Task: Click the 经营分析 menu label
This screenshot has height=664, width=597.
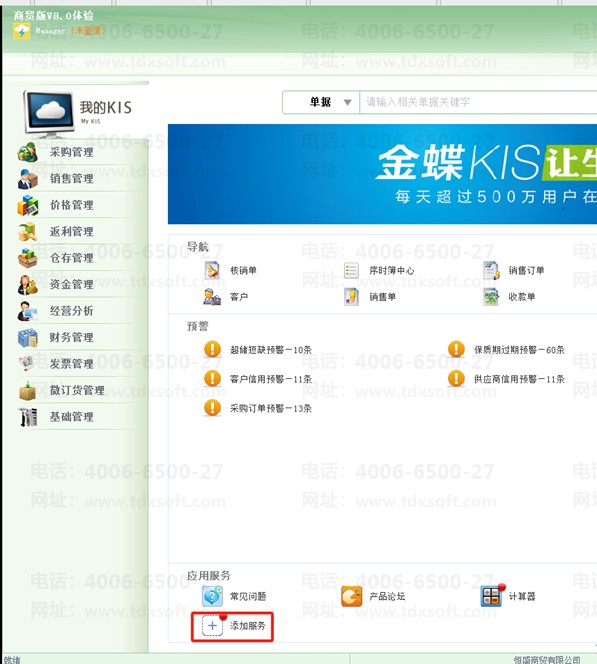Action: point(72,311)
